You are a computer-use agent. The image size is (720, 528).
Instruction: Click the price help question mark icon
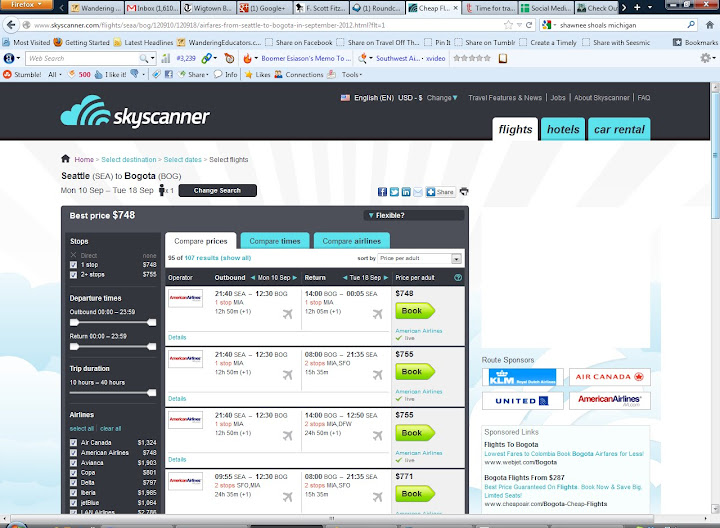458,277
